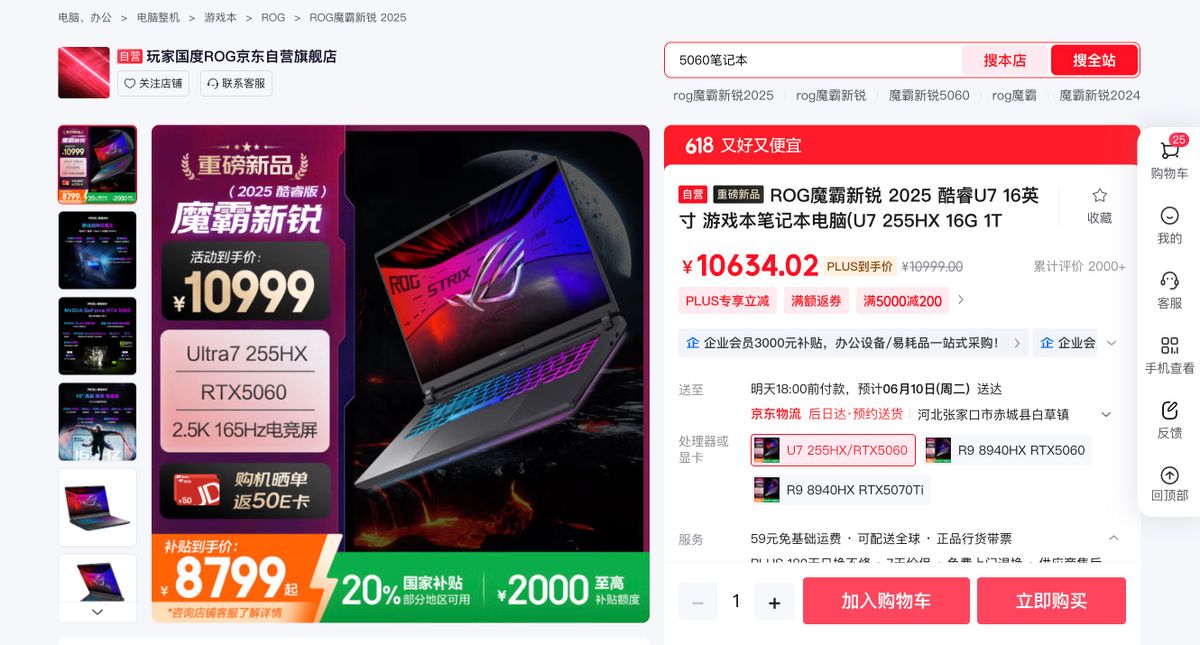Click the search field containing 5060笔记本
The image size is (1200, 645).
[815, 60]
